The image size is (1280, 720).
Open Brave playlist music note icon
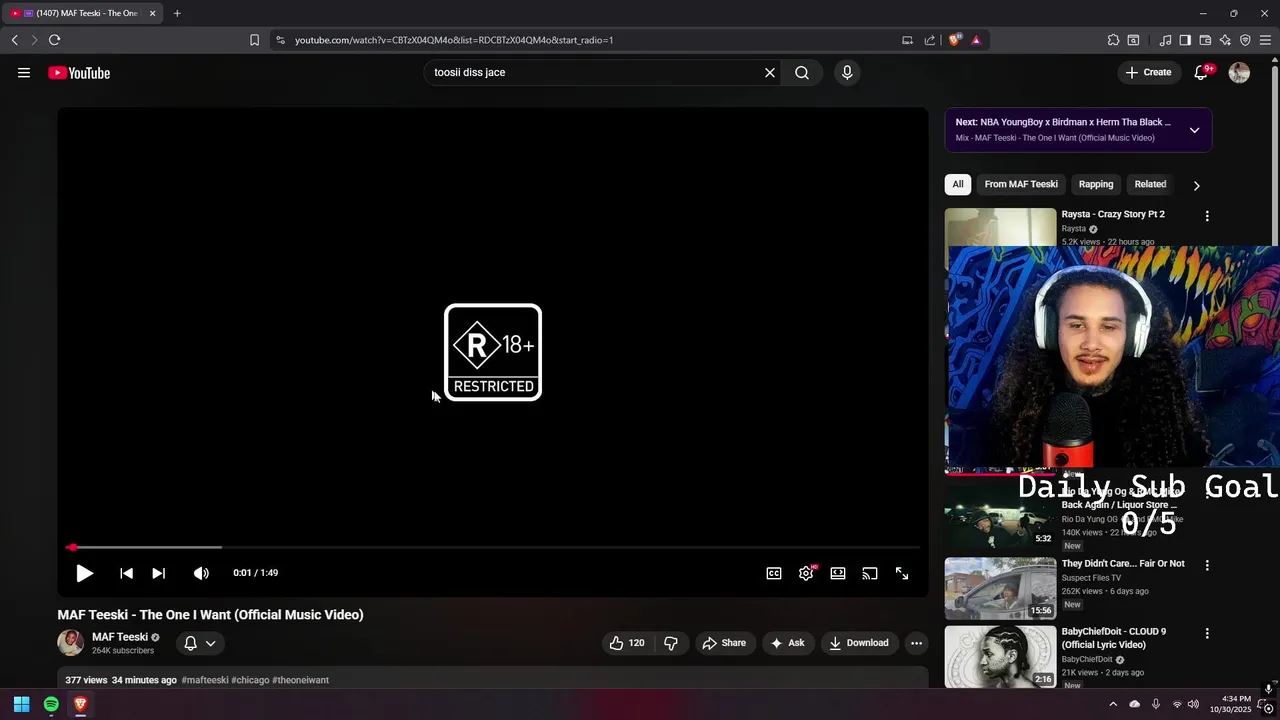(x=1165, y=40)
